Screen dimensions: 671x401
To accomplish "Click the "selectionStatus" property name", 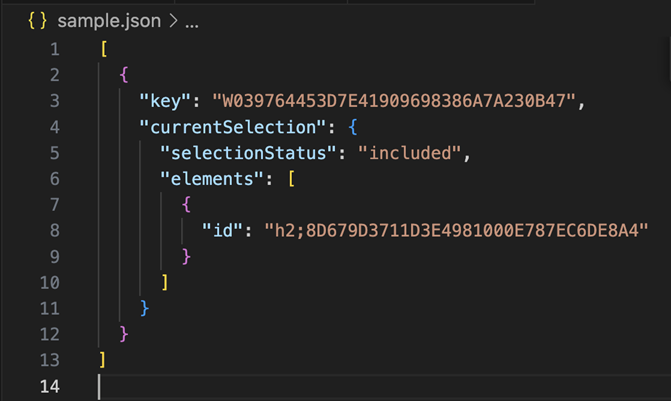I will (249, 153).
